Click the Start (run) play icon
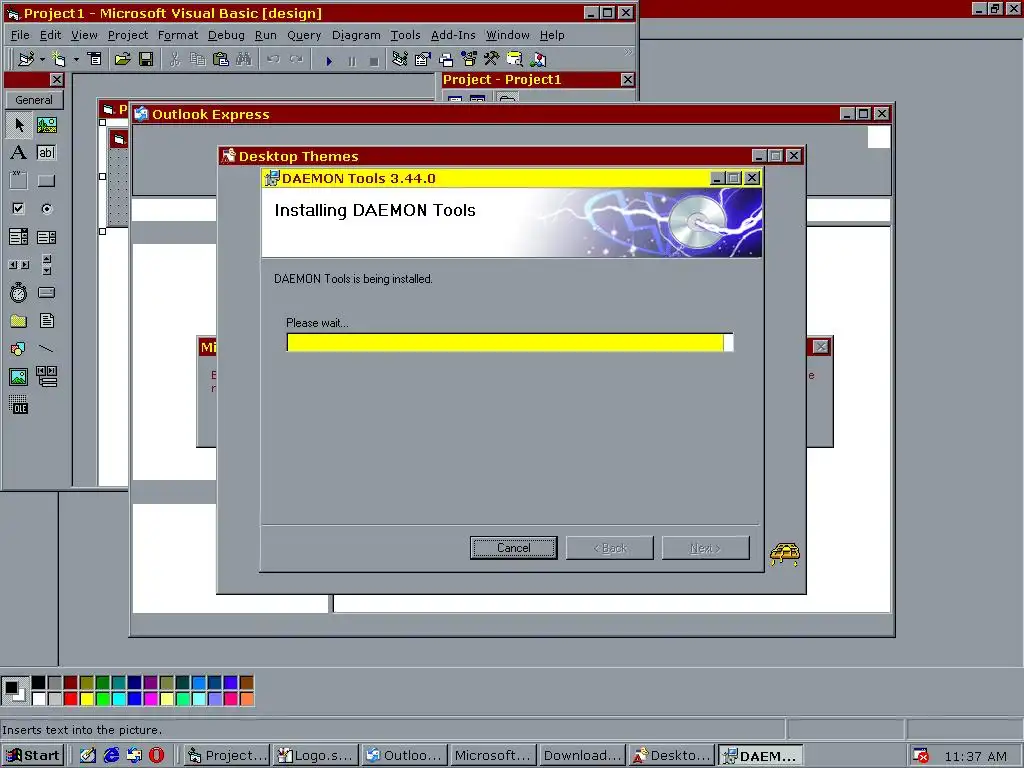Screen dimensions: 1024x768 [x=329, y=61]
